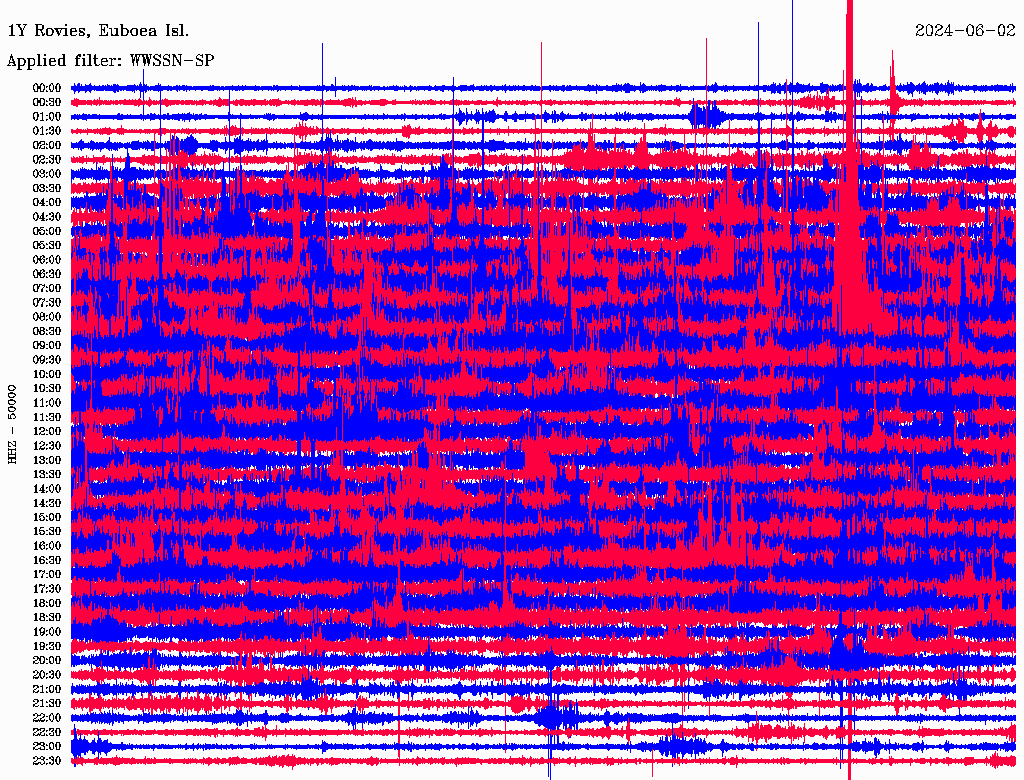Select the 19:30 time label
Screen dimensions: 1024x780
pyautogui.click(x=47, y=646)
